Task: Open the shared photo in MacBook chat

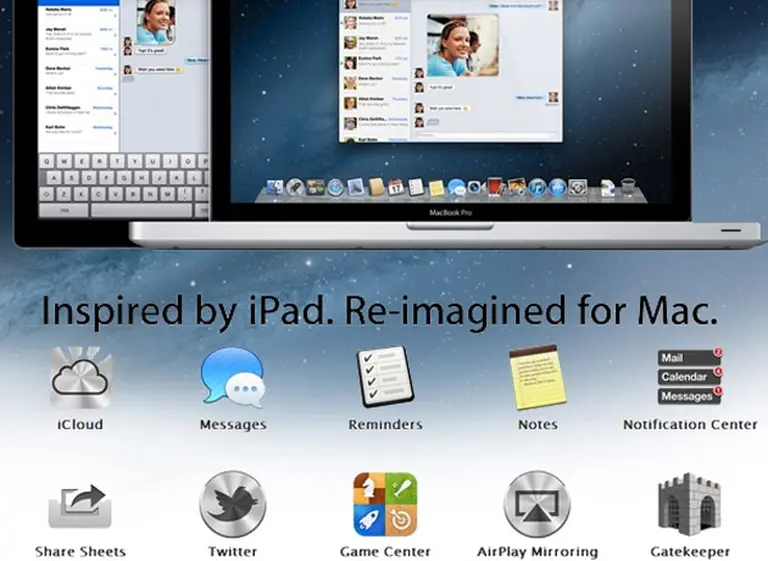Action: [462, 45]
